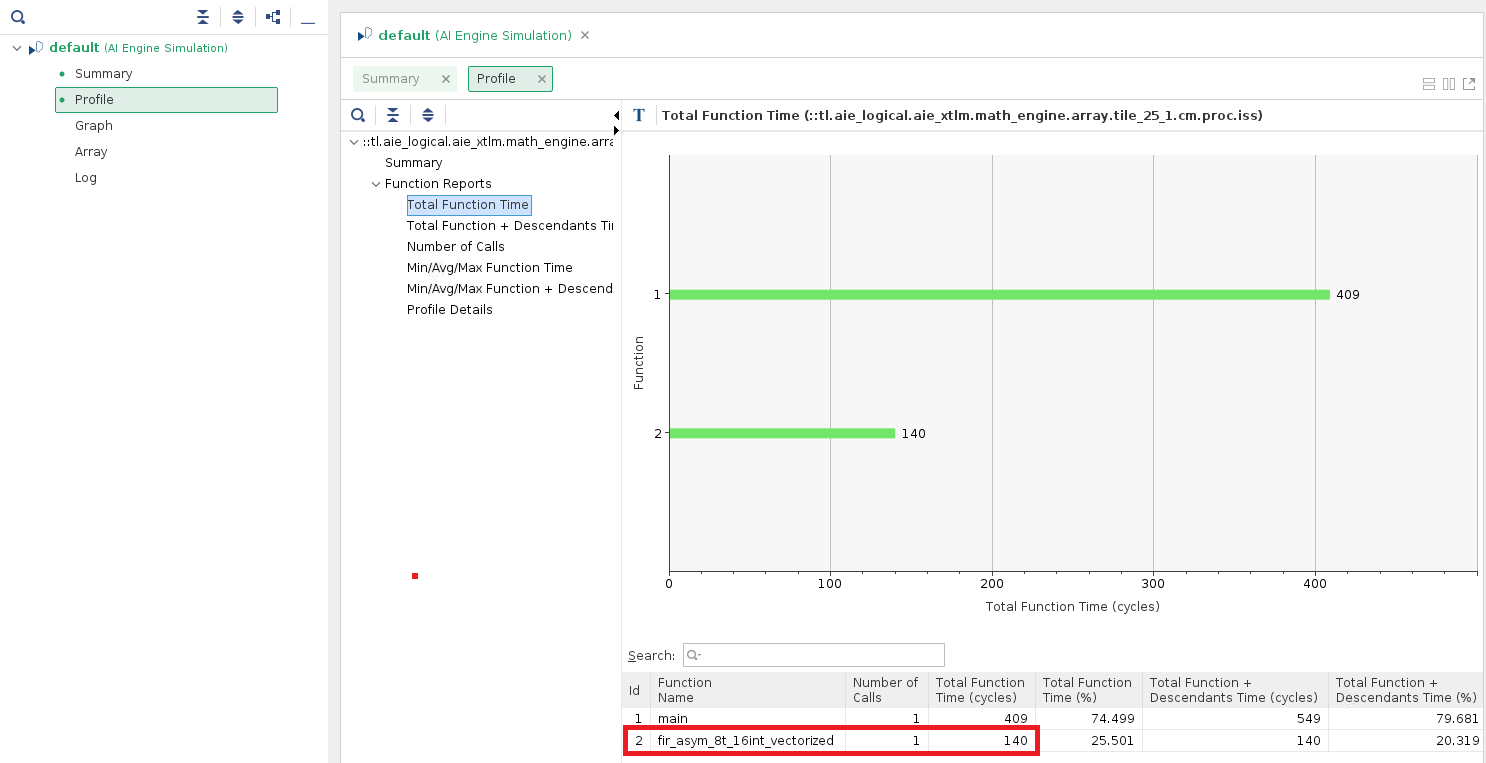This screenshot has height=763, width=1486.
Task: Switch to horizontal split layout view
Action: (x=1428, y=84)
